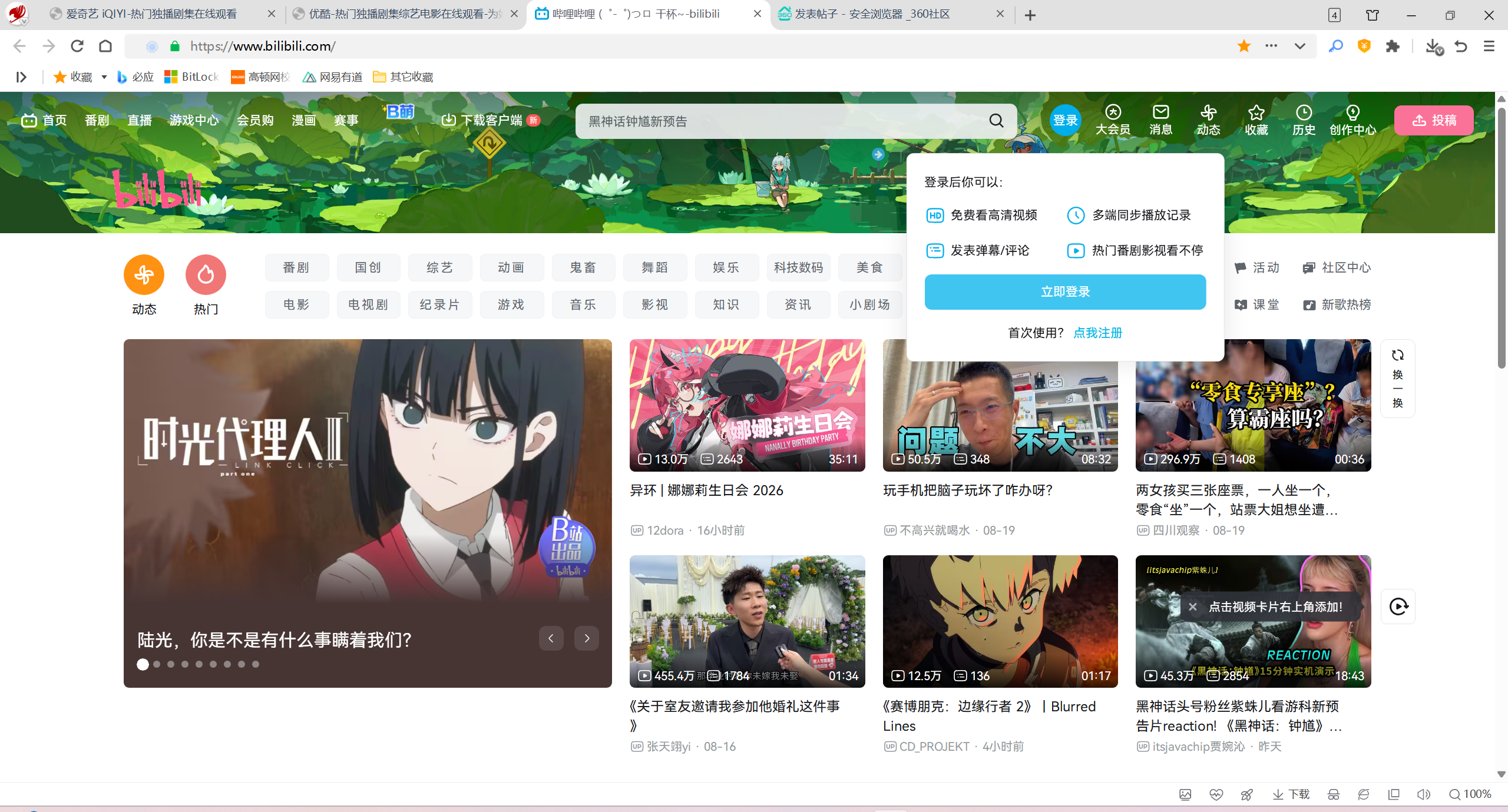Click the red 热门 flame icon
Viewport: 1508px width, 812px height.
pos(206,274)
